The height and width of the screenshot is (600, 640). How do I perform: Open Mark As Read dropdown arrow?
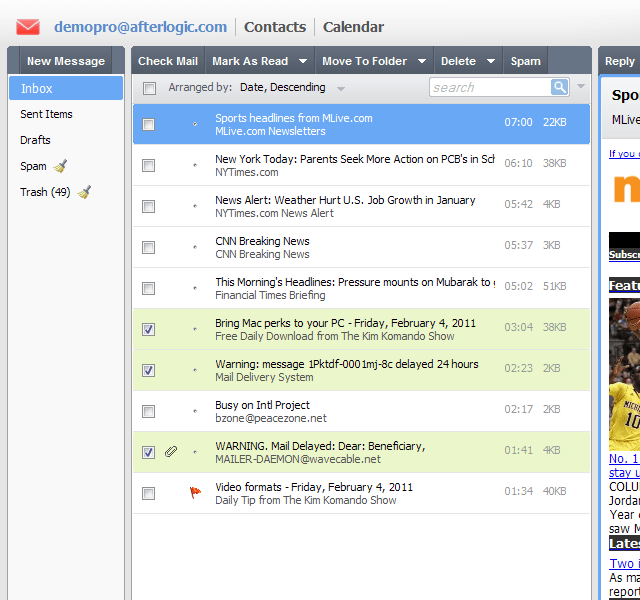tap(303, 61)
